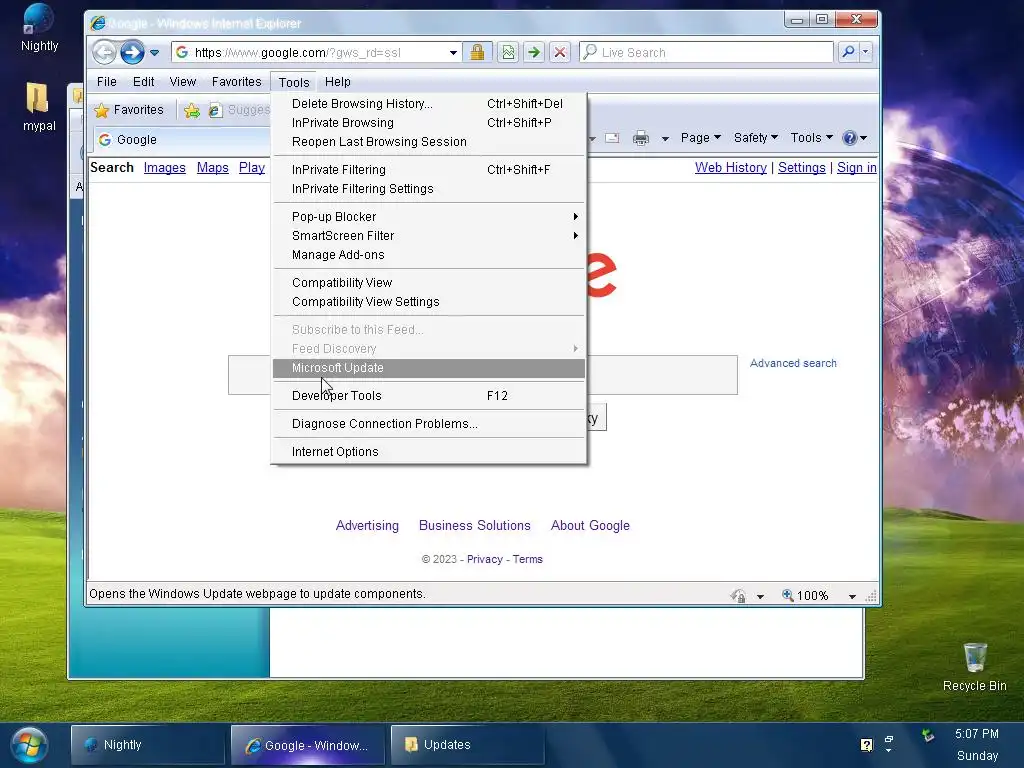1024x768 pixels.
Task: Open the Edit menu
Action: (143, 82)
